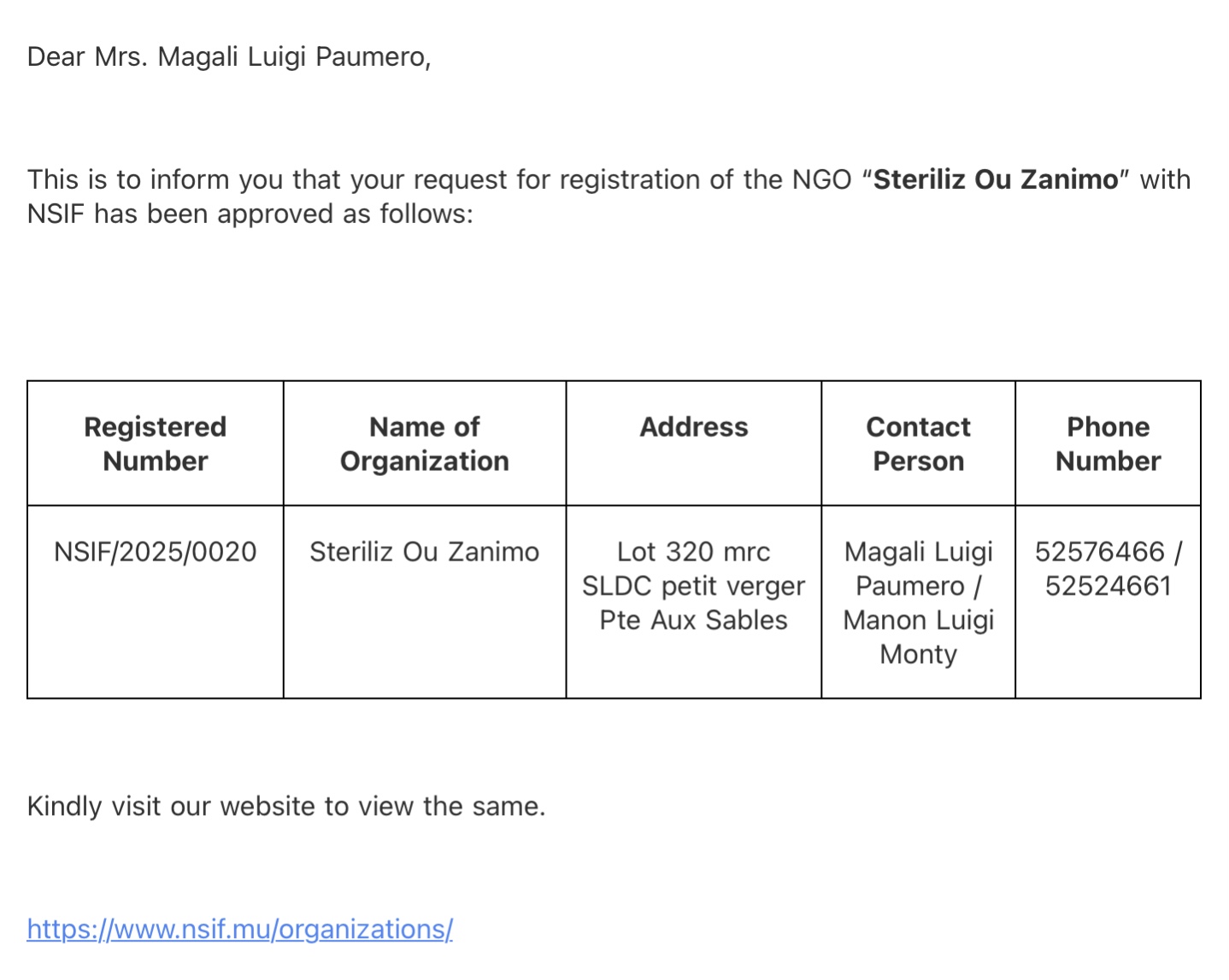1229x980 pixels.
Task: Click the Registered Number column header
Action: coord(155,443)
